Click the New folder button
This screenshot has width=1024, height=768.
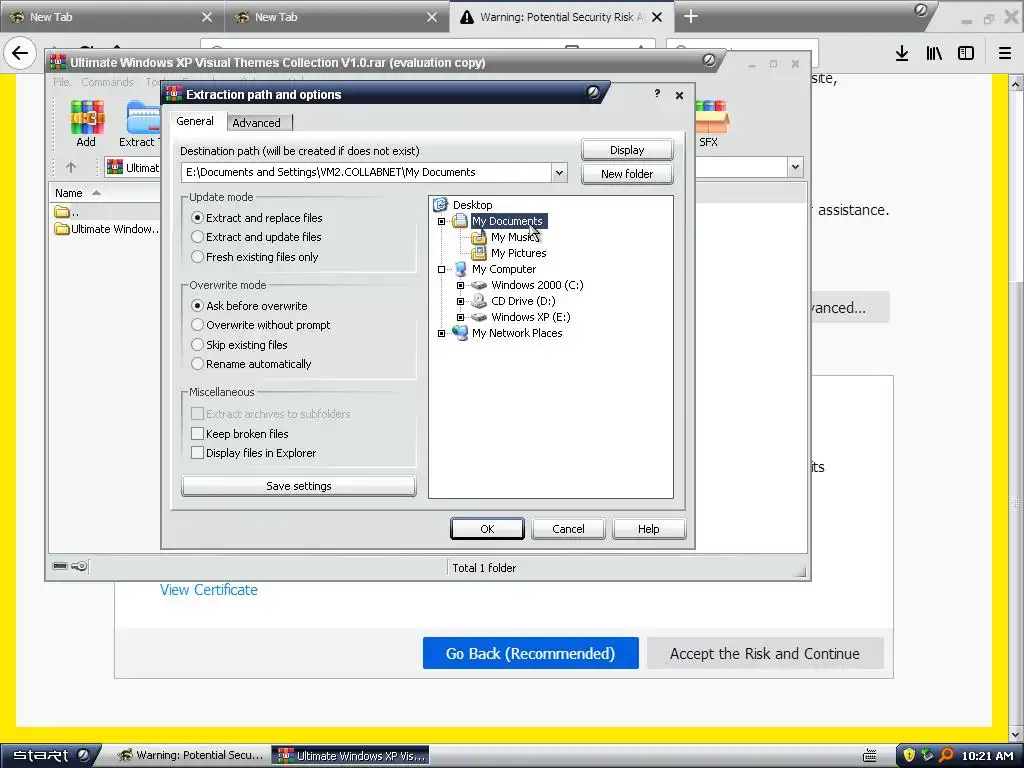point(627,174)
